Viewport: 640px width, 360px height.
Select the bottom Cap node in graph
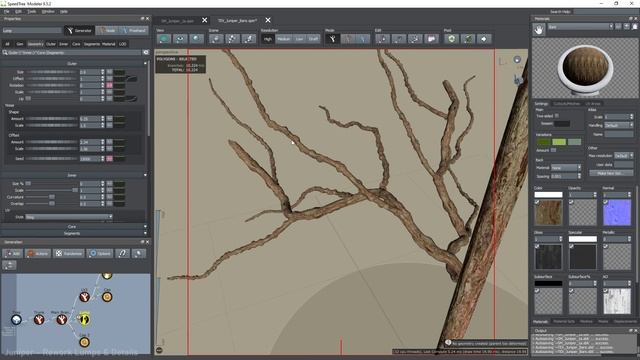tap(84, 342)
